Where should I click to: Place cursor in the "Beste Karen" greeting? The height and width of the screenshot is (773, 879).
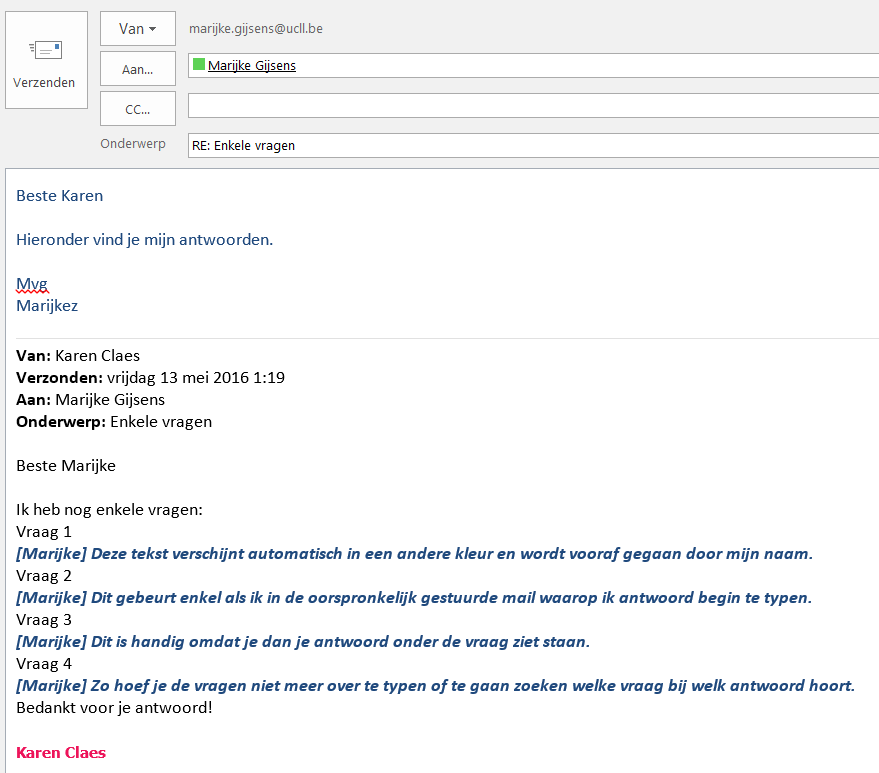point(60,196)
